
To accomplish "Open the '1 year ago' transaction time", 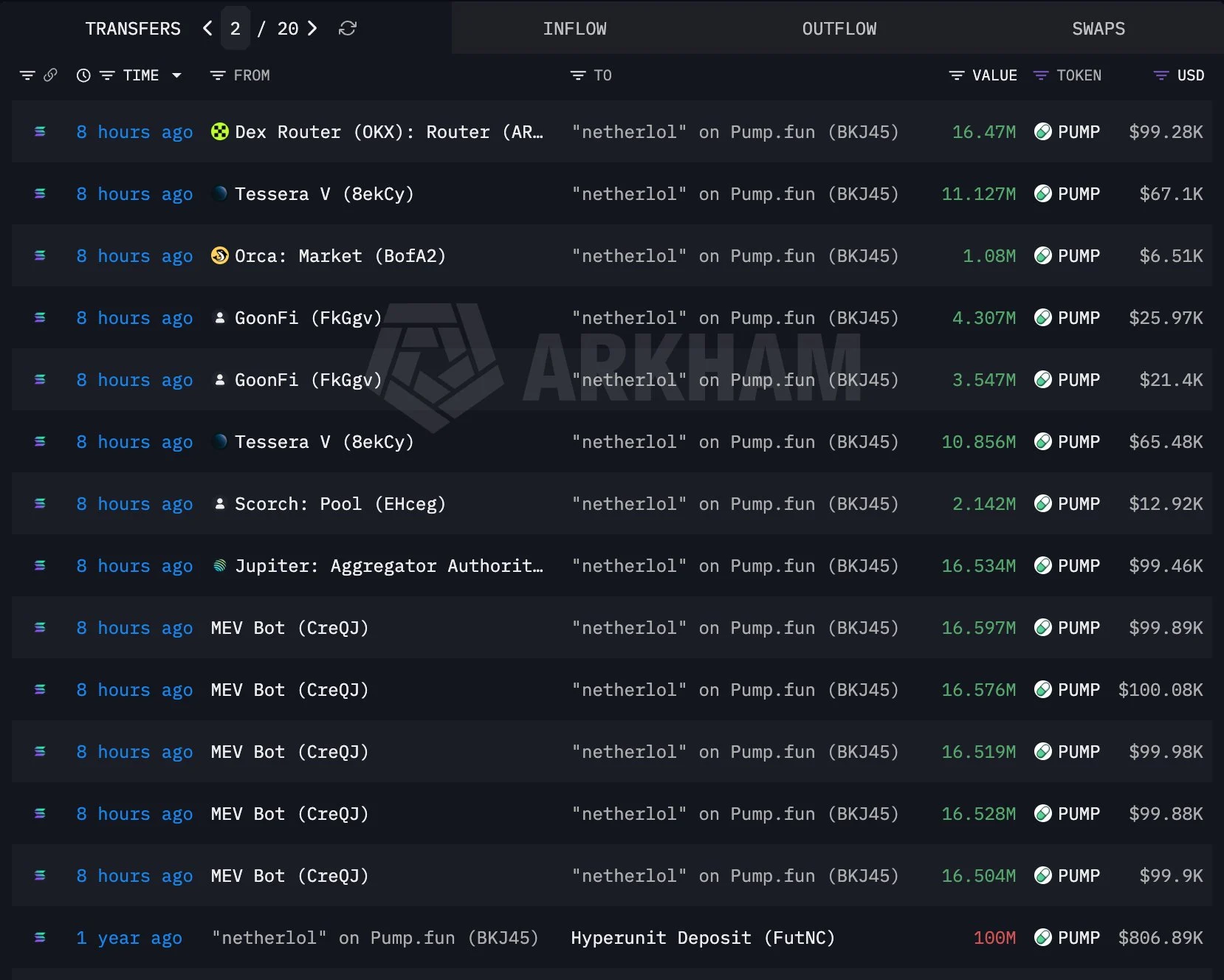I will tap(129, 938).
